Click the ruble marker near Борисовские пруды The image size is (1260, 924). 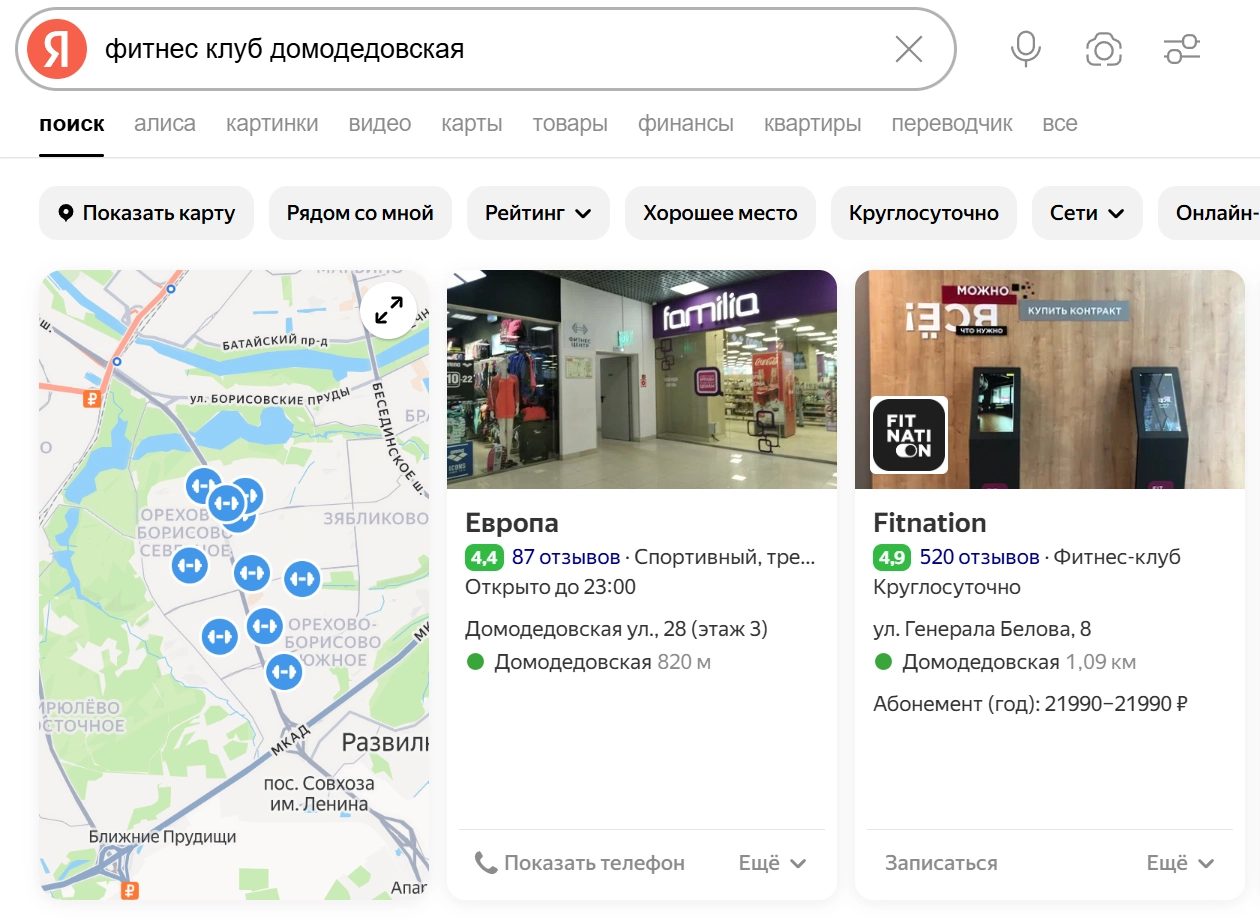pos(92,399)
